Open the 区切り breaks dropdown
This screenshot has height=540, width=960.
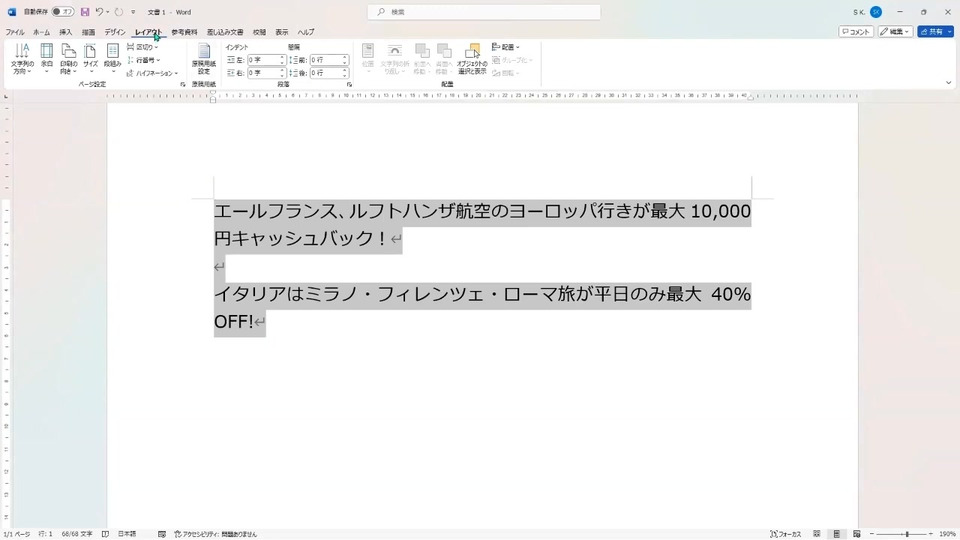143,47
